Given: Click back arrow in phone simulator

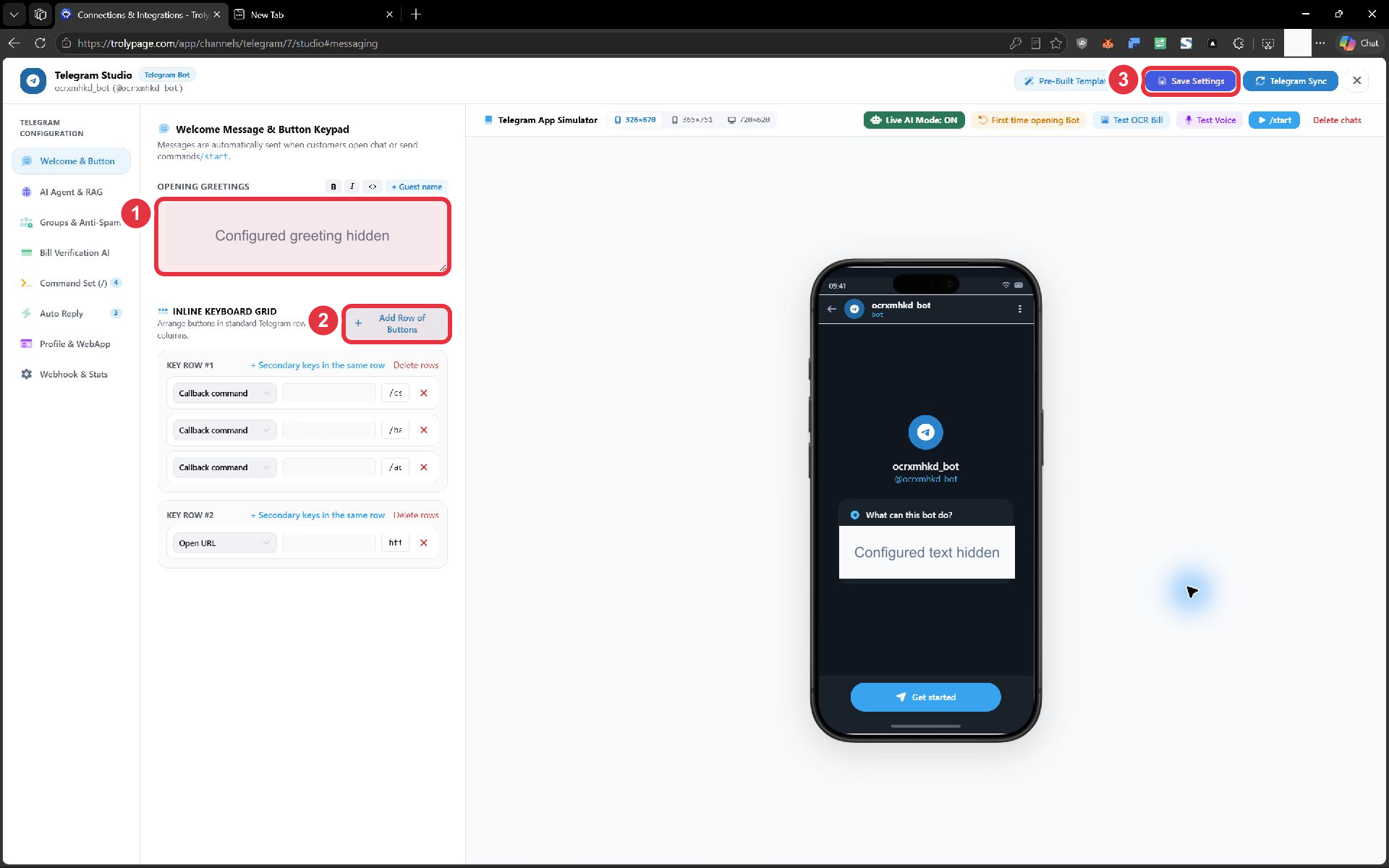Looking at the screenshot, I should coord(832,309).
